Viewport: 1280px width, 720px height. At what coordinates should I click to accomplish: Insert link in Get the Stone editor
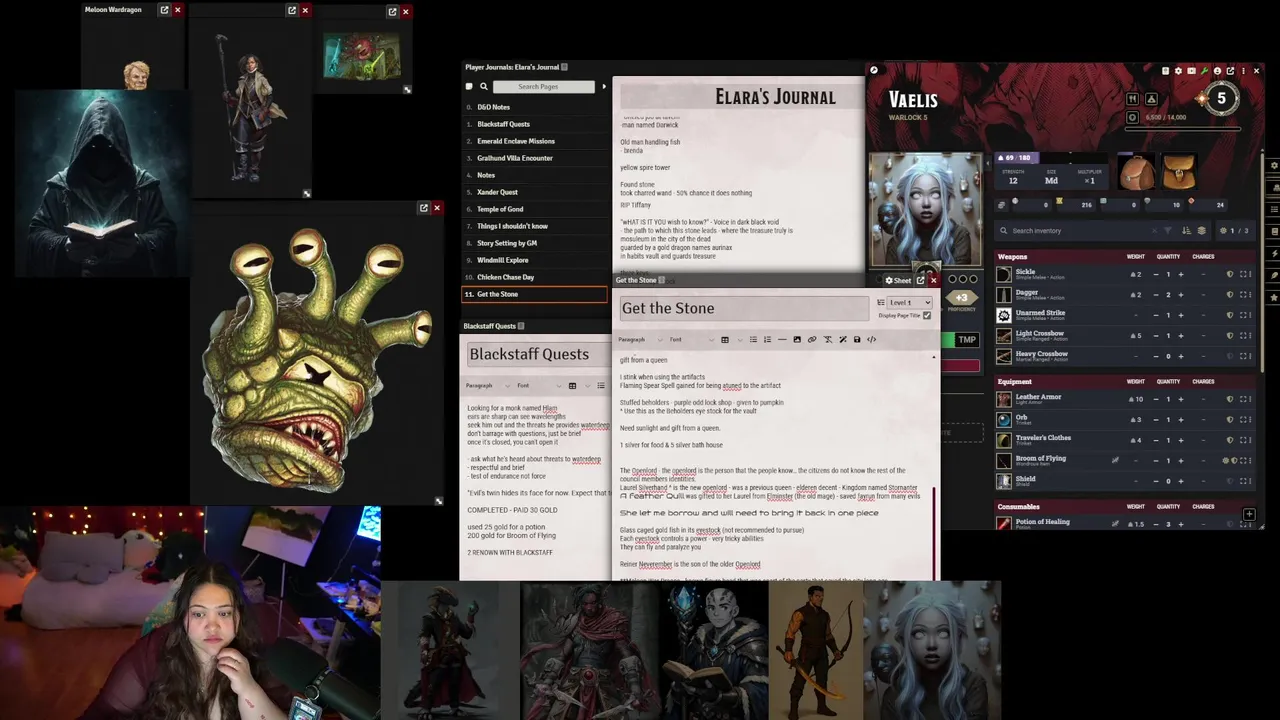pyautogui.click(x=812, y=339)
